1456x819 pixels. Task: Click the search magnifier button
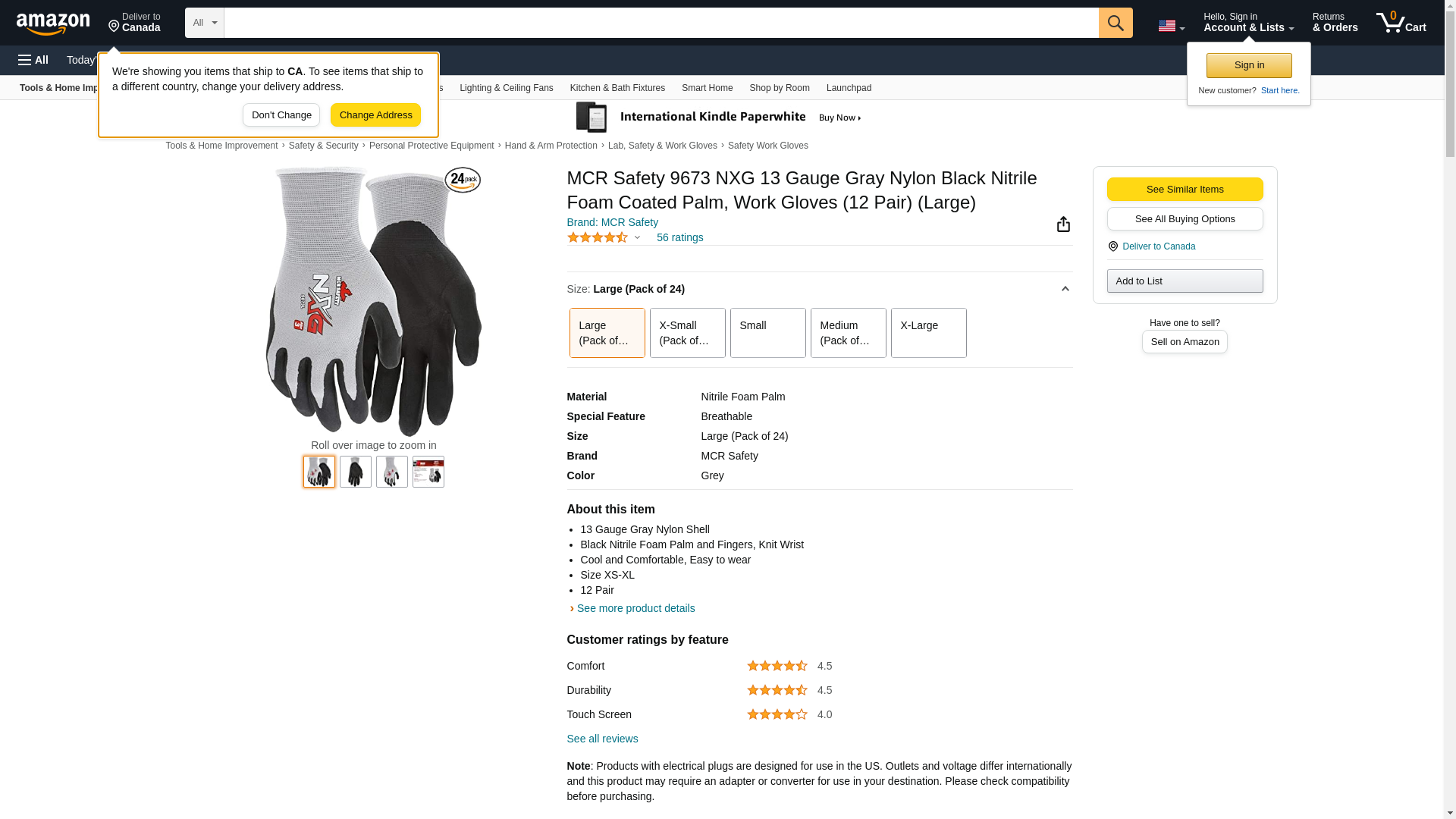pyautogui.click(x=1116, y=23)
